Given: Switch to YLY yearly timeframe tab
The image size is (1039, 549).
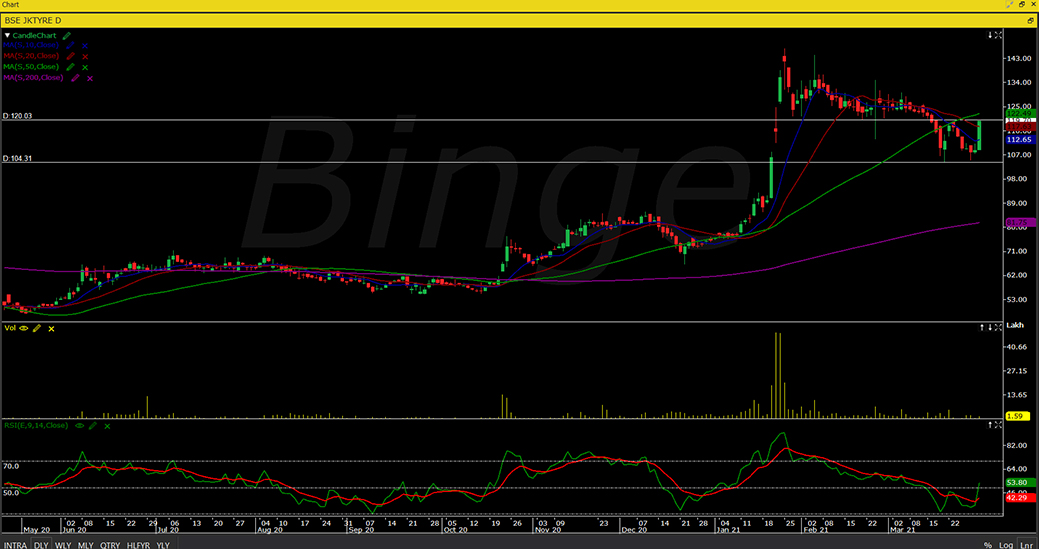Looking at the screenshot, I should pos(162,544).
